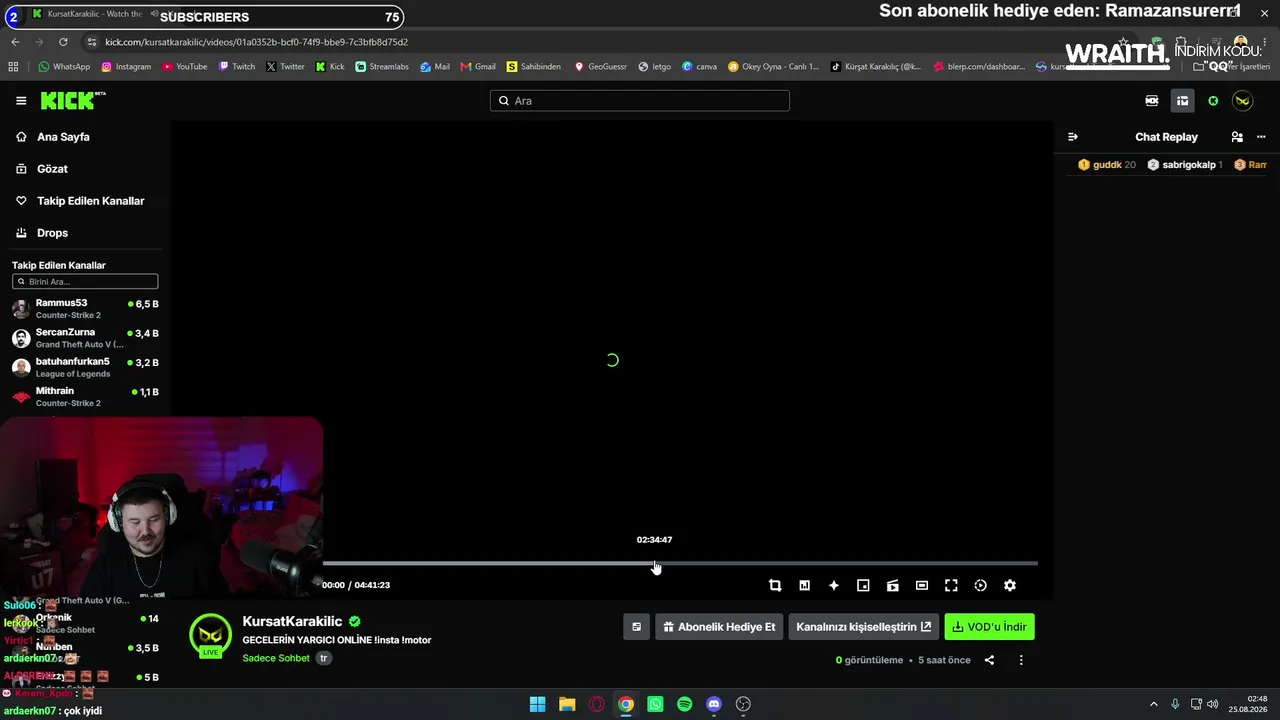1280x720 pixels.
Task: Go back in the browser
Action: click(x=15, y=42)
